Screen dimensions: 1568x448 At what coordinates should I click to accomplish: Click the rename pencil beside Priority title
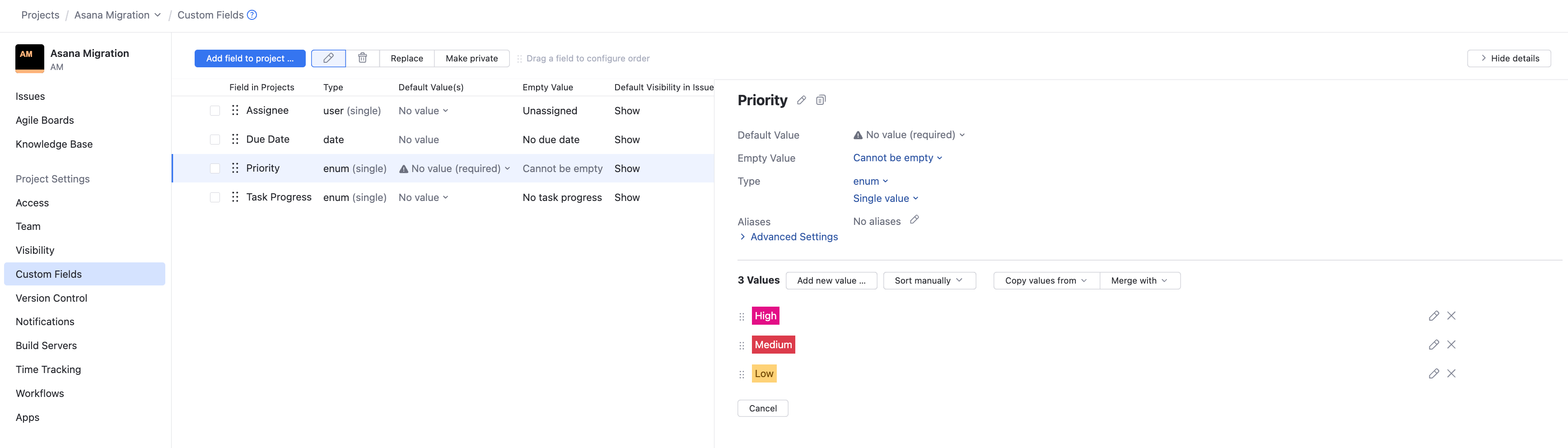802,100
